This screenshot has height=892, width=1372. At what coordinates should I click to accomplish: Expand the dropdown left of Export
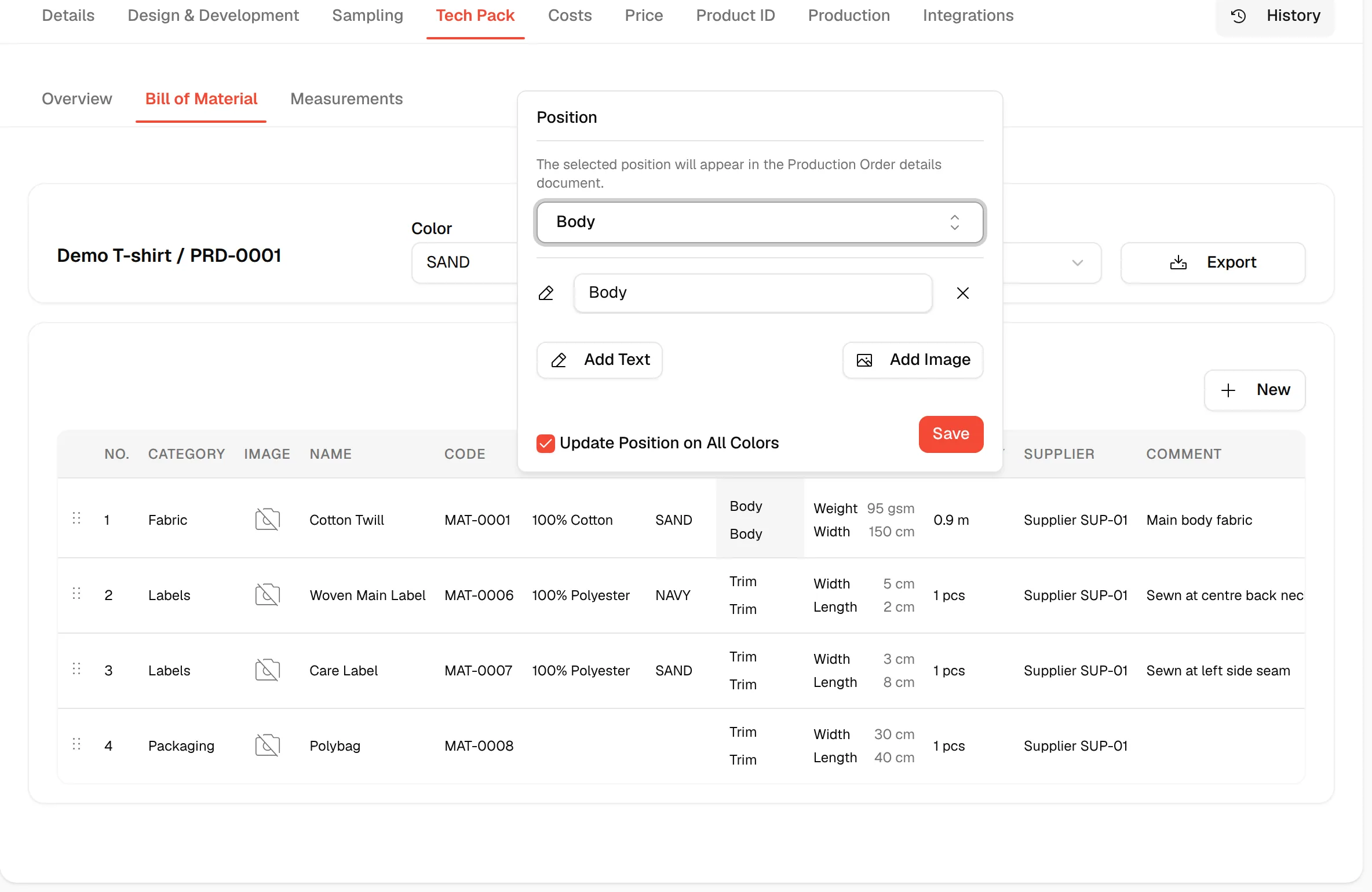1052,262
